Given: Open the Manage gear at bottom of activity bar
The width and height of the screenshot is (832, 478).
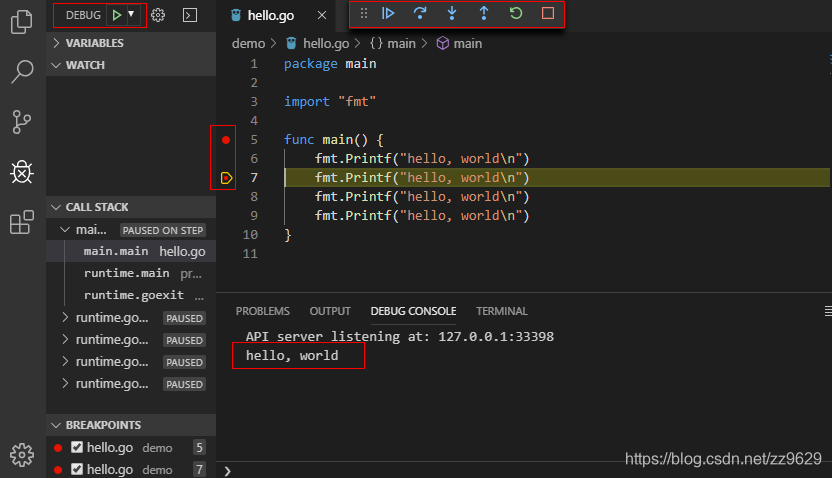Looking at the screenshot, I should (22, 455).
